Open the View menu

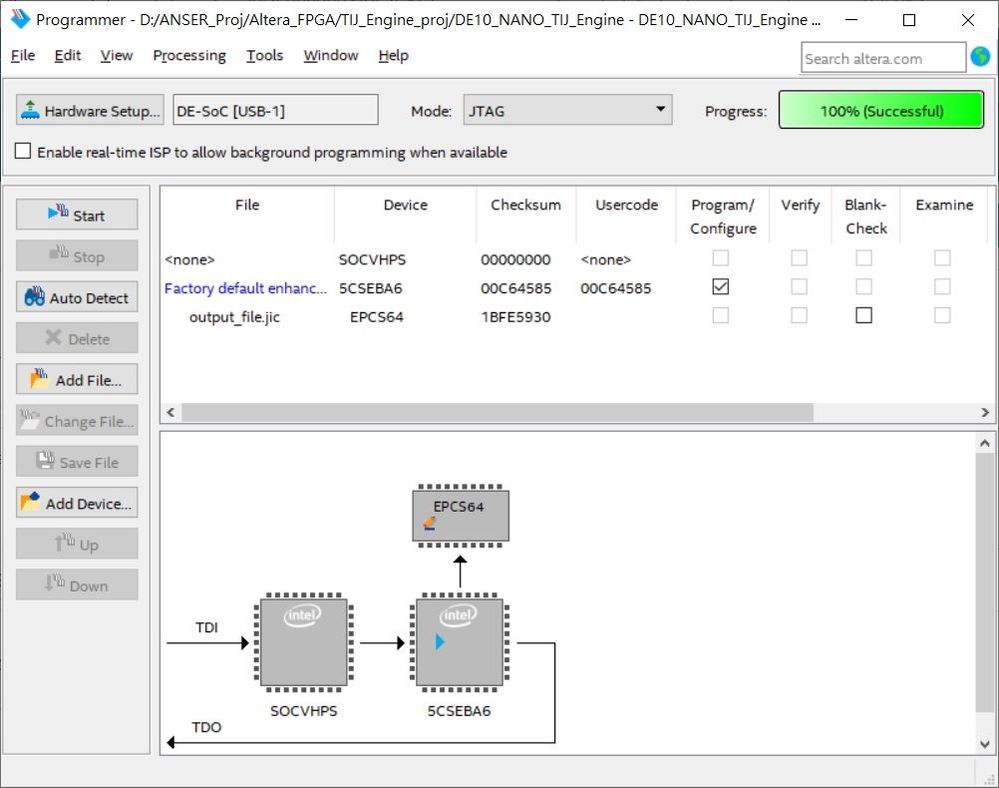click(x=117, y=55)
